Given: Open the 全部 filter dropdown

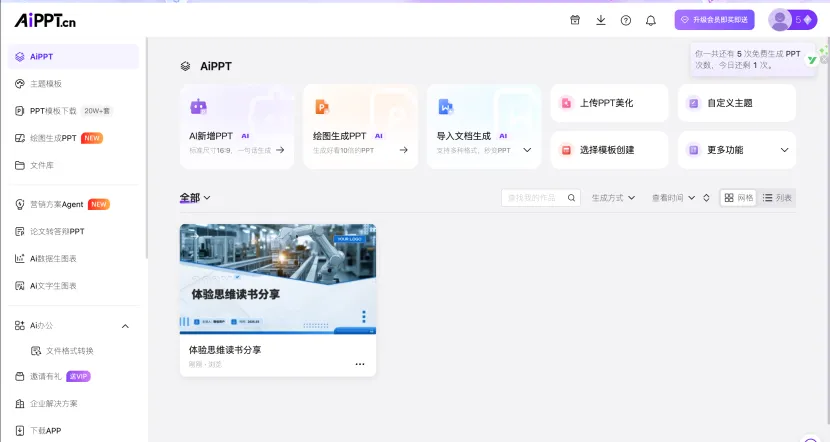Looking at the screenshot, I should tap(195, 198).
